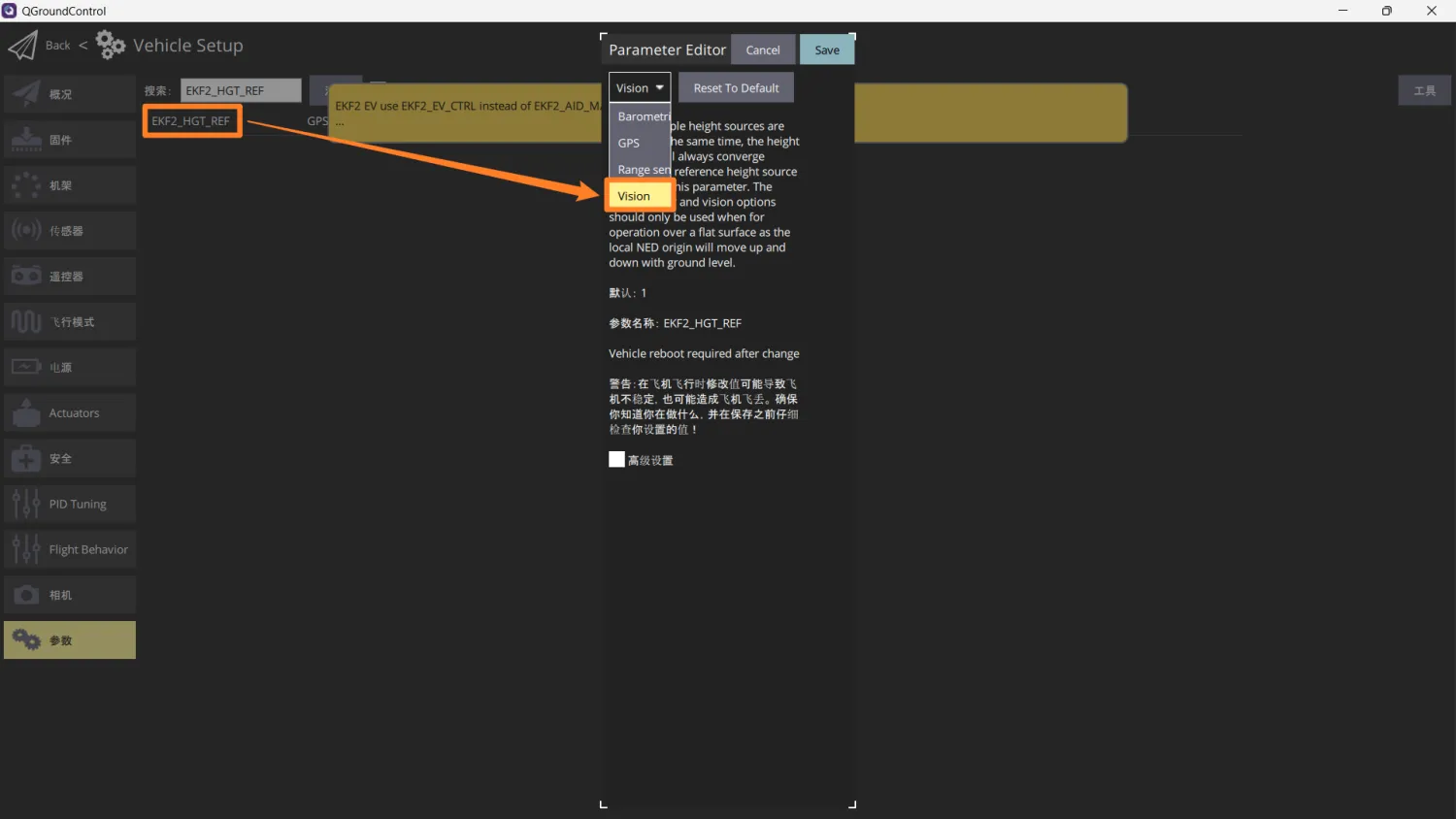The image size is (1456, 819).
Task: Click the Back text link
Action: pos(58,46)
